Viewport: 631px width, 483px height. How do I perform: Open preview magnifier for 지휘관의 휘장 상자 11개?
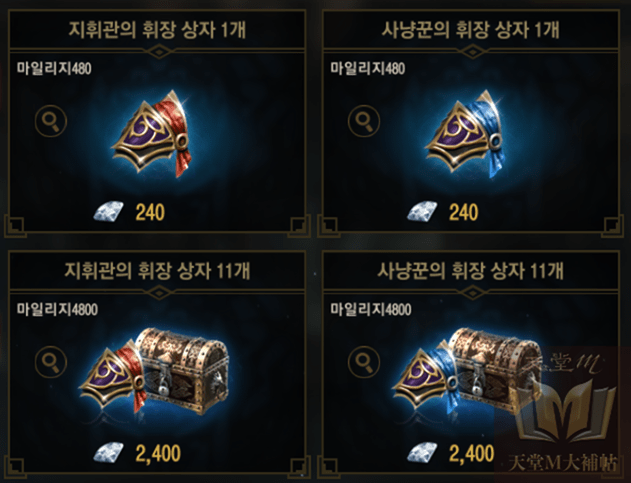point(51,361)
